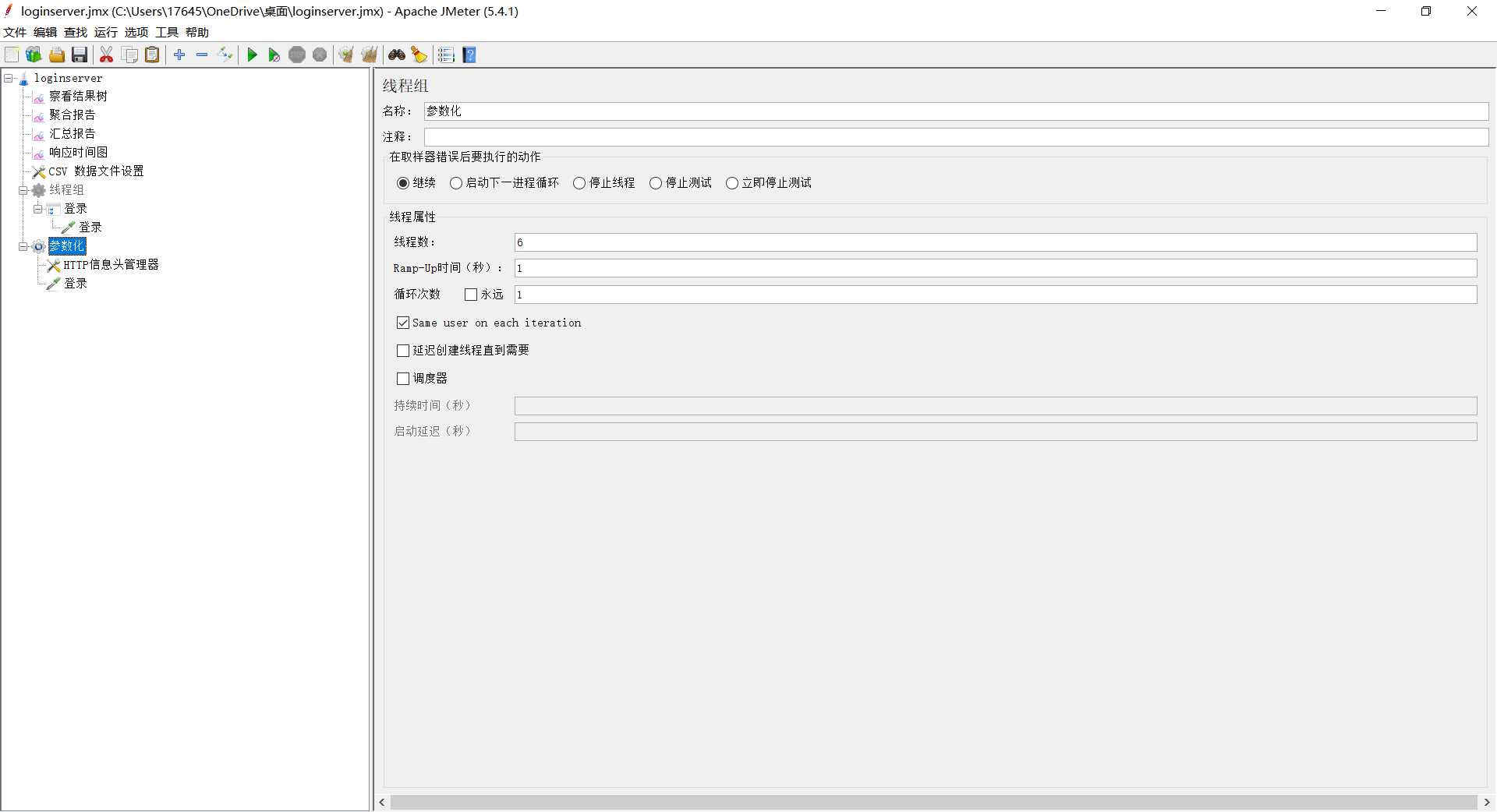Collapse the loginserver root node
The width and height of the screenshot is (1497, 812).
9,78
